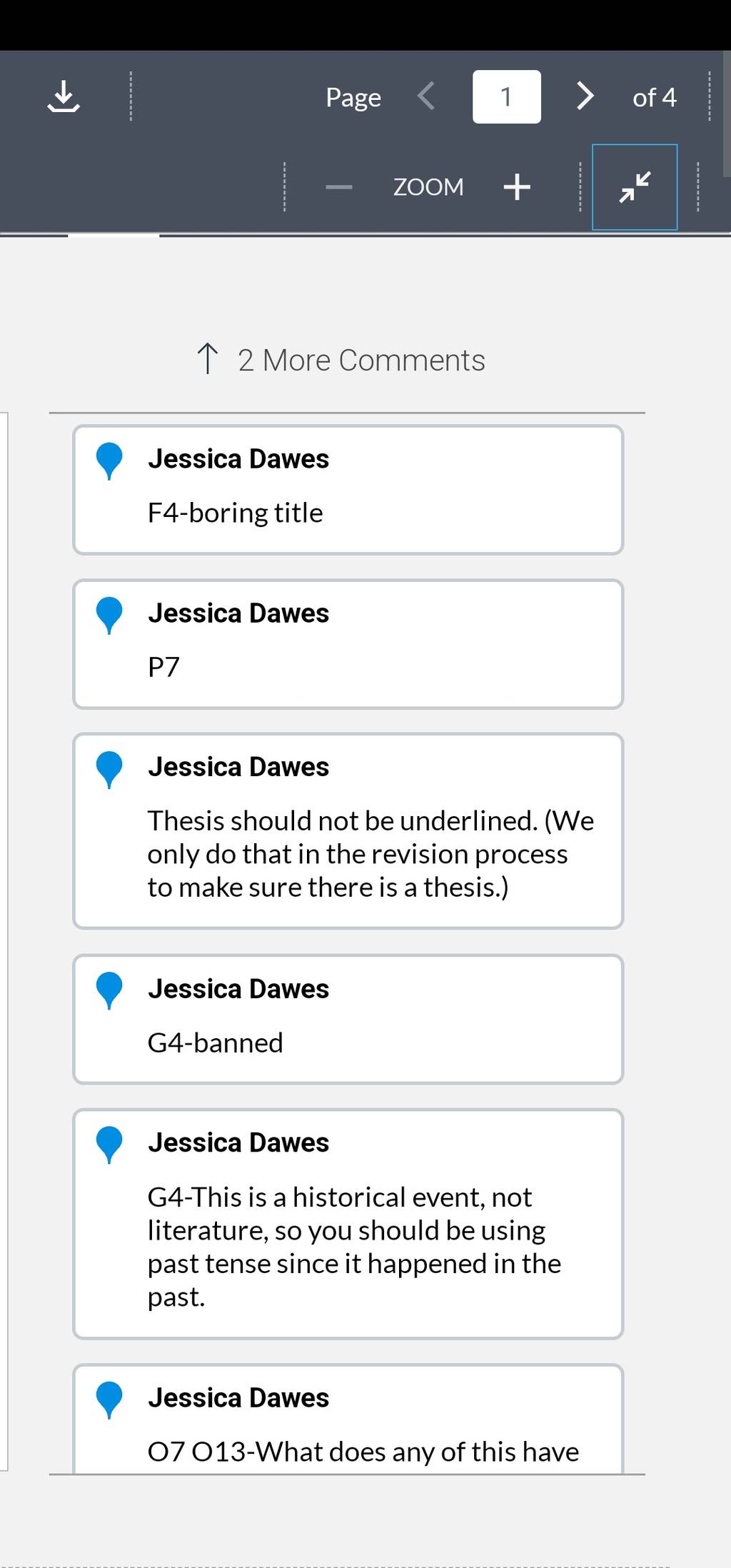Zoom out with the minus icon
Image resolution: width=731 pixels, height=1568 pixels.
339,188
